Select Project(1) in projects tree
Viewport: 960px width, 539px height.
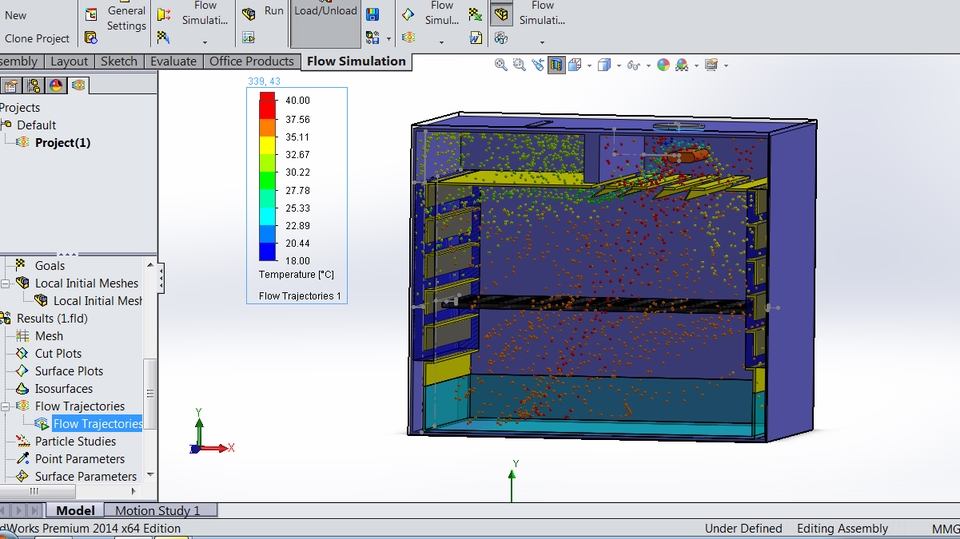coord(62,143)
